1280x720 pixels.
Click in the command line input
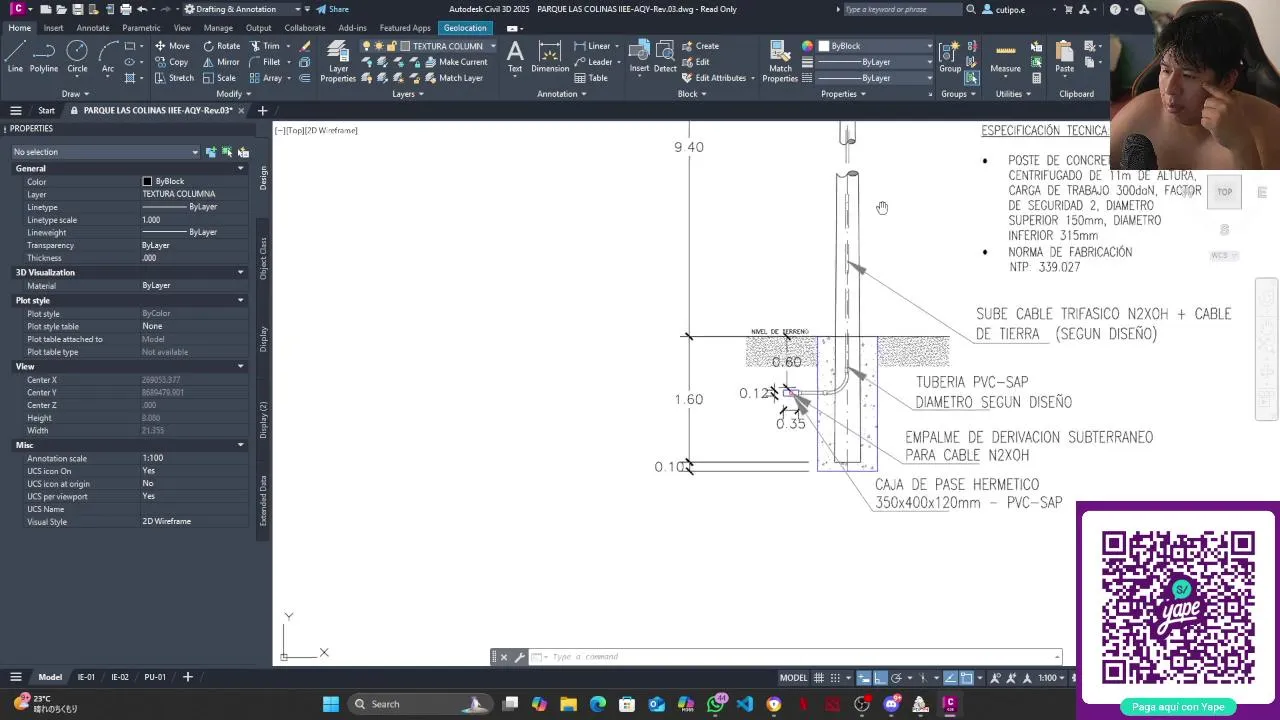(800, 657)
